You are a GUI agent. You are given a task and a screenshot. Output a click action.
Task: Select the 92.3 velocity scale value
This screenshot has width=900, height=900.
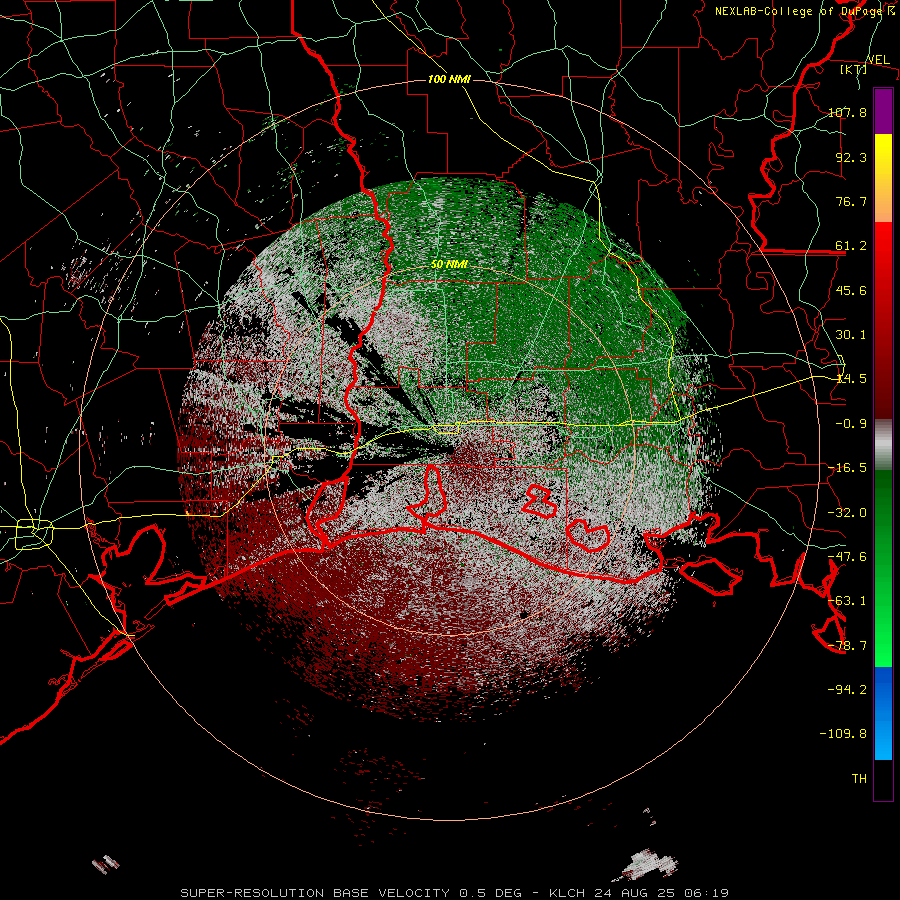click(x=851, y=157)
